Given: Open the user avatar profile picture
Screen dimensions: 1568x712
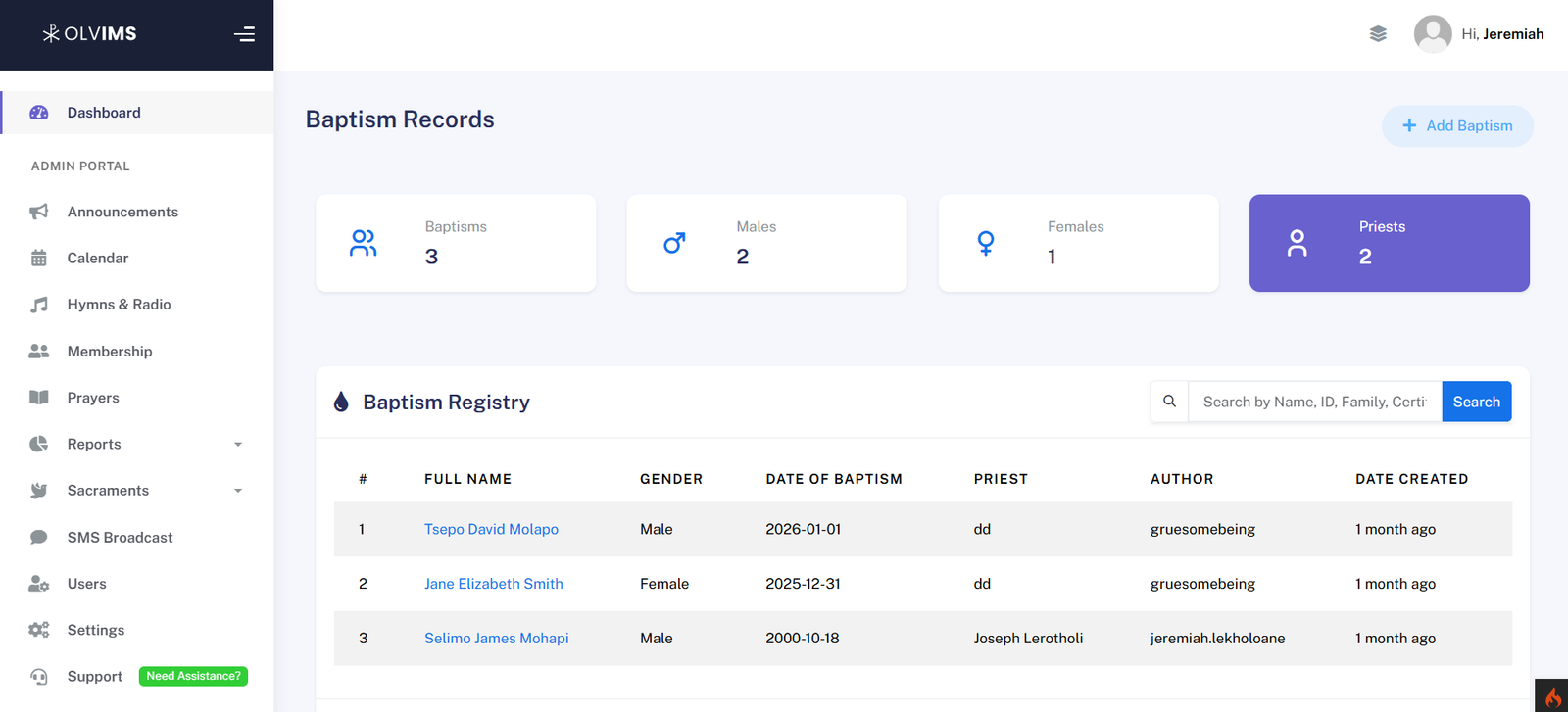Looking at the screenshot, I should [1432, 34].
